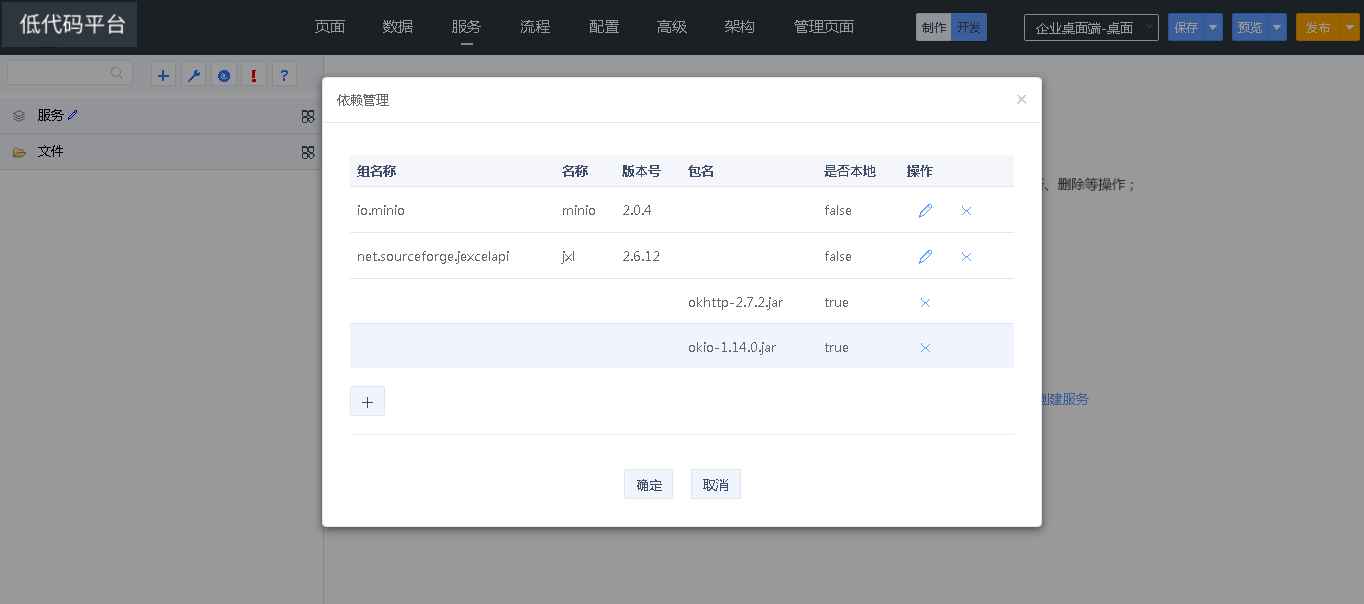Screen dimensions: 1364x604
Task: Confirm with the 确定 button
Action: (648, 485)
